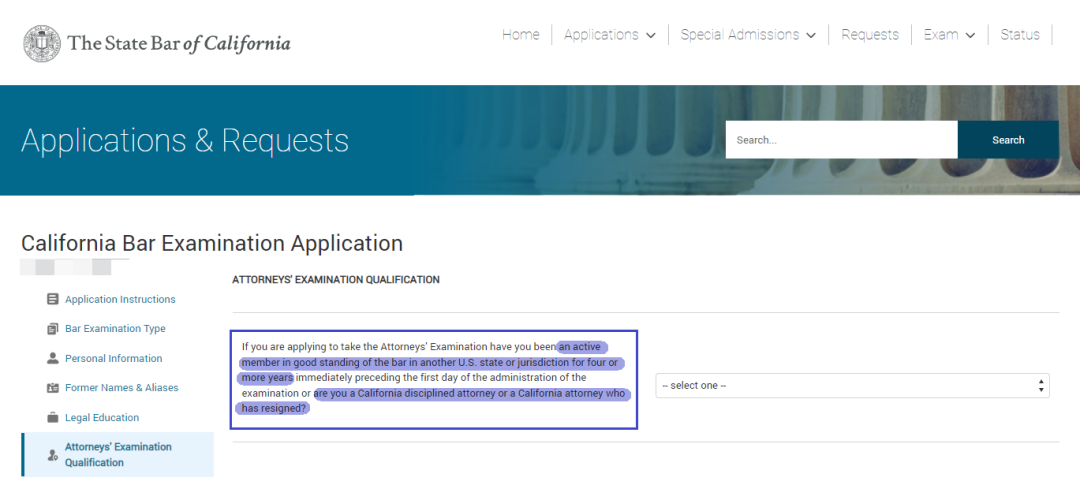
Task: Click the Legal Education briefcase icon
Action: click(x=52, y=417)
